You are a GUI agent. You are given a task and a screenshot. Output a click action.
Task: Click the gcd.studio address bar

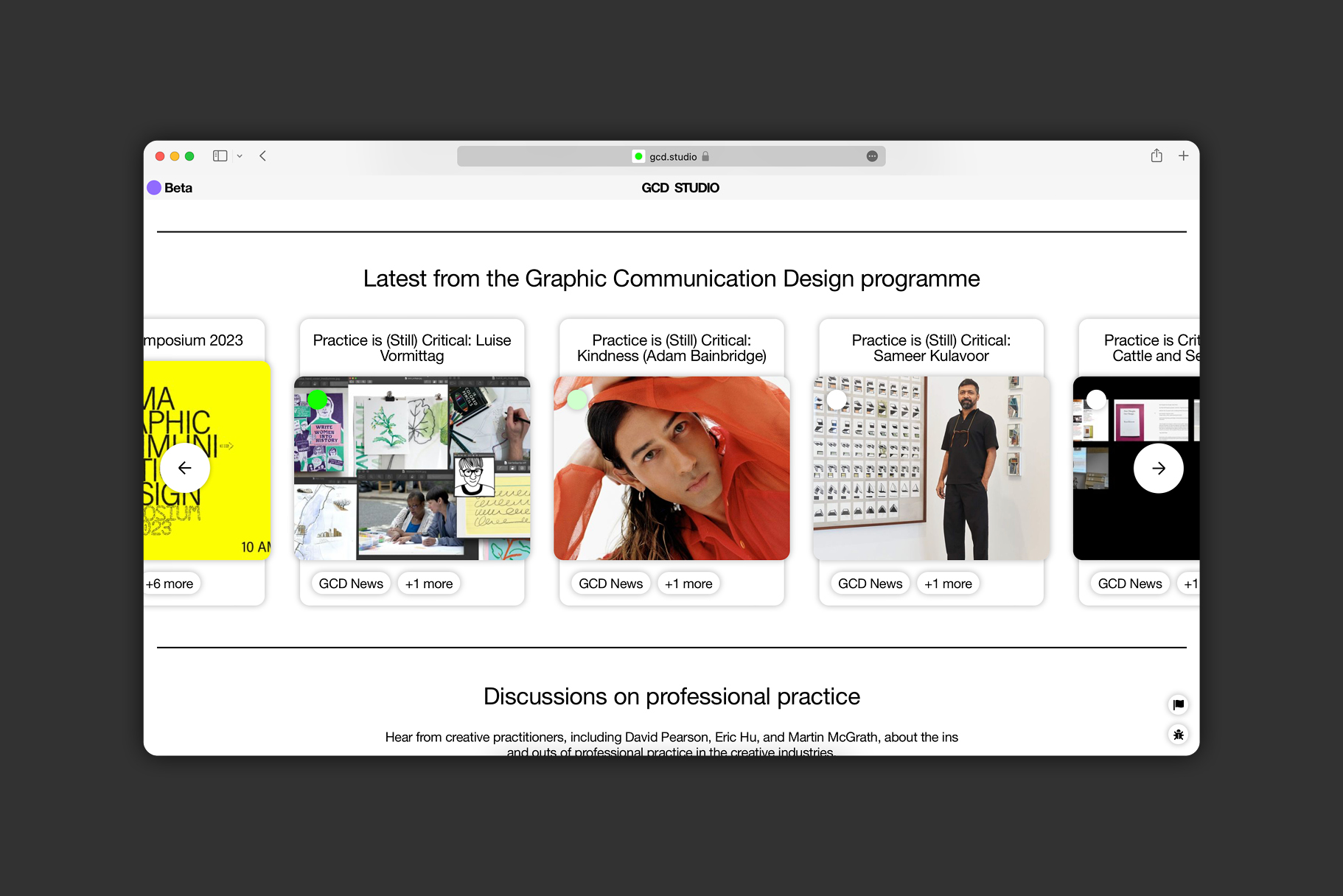click(x=671, y=156)
